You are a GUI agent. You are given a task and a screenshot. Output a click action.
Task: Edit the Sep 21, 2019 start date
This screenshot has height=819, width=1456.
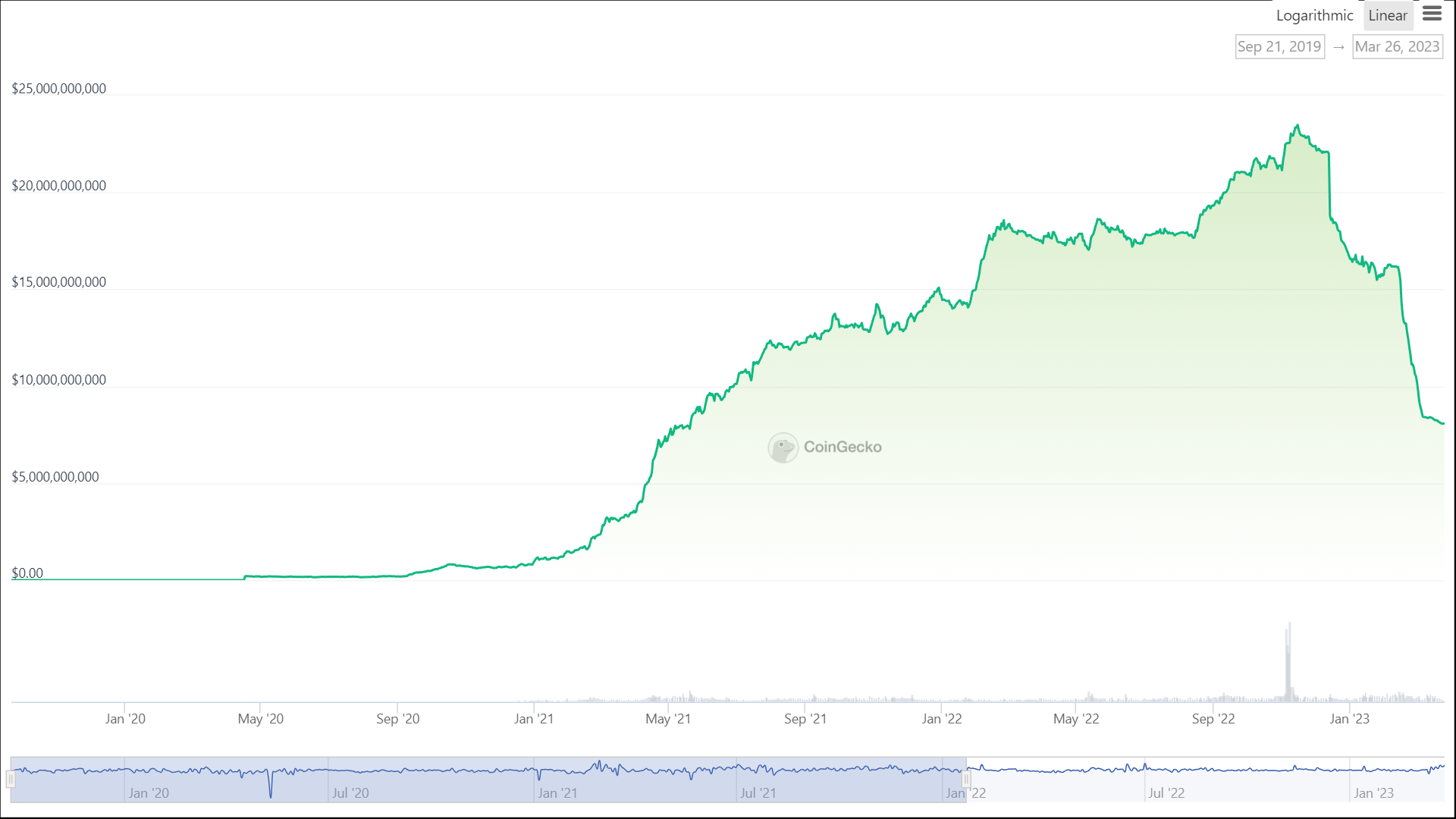tap(1279, 46)
